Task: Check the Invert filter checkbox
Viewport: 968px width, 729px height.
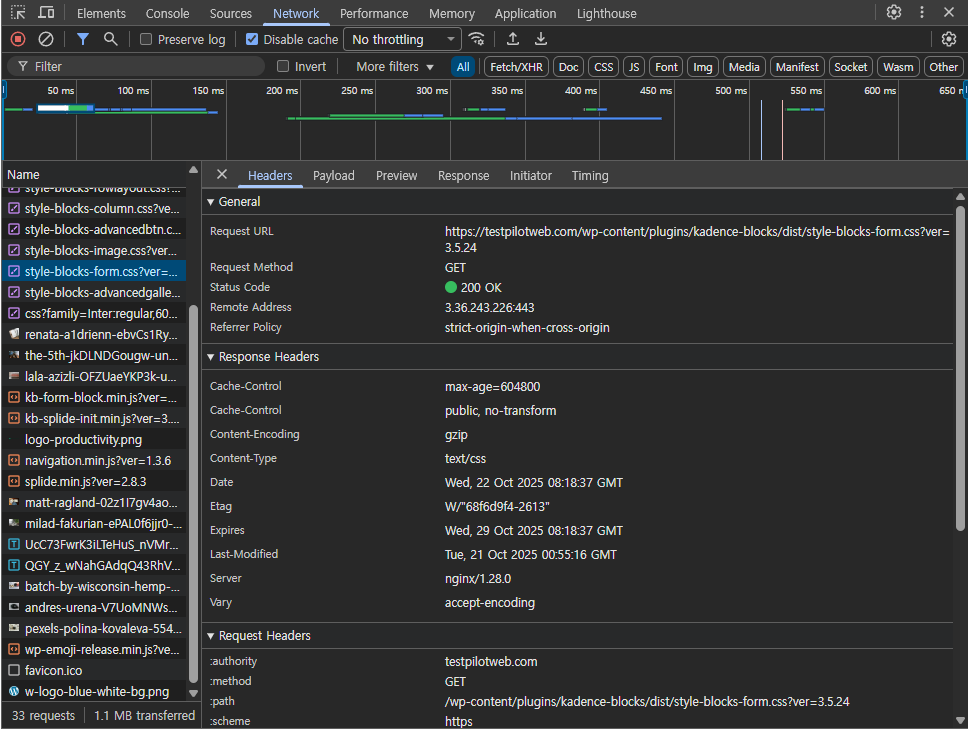Action: point(283,67)
